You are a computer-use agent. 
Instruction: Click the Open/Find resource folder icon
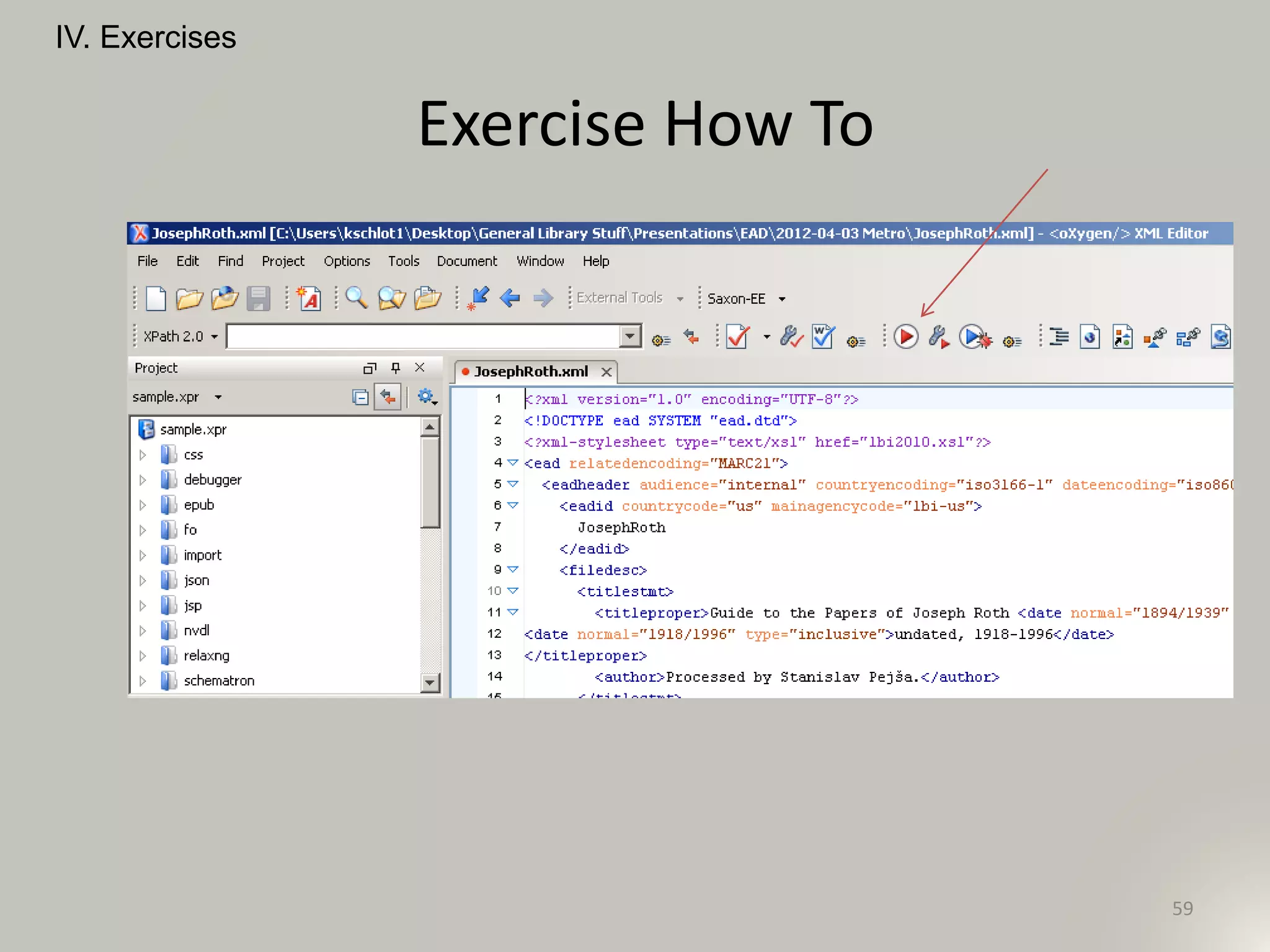point(427,299)
